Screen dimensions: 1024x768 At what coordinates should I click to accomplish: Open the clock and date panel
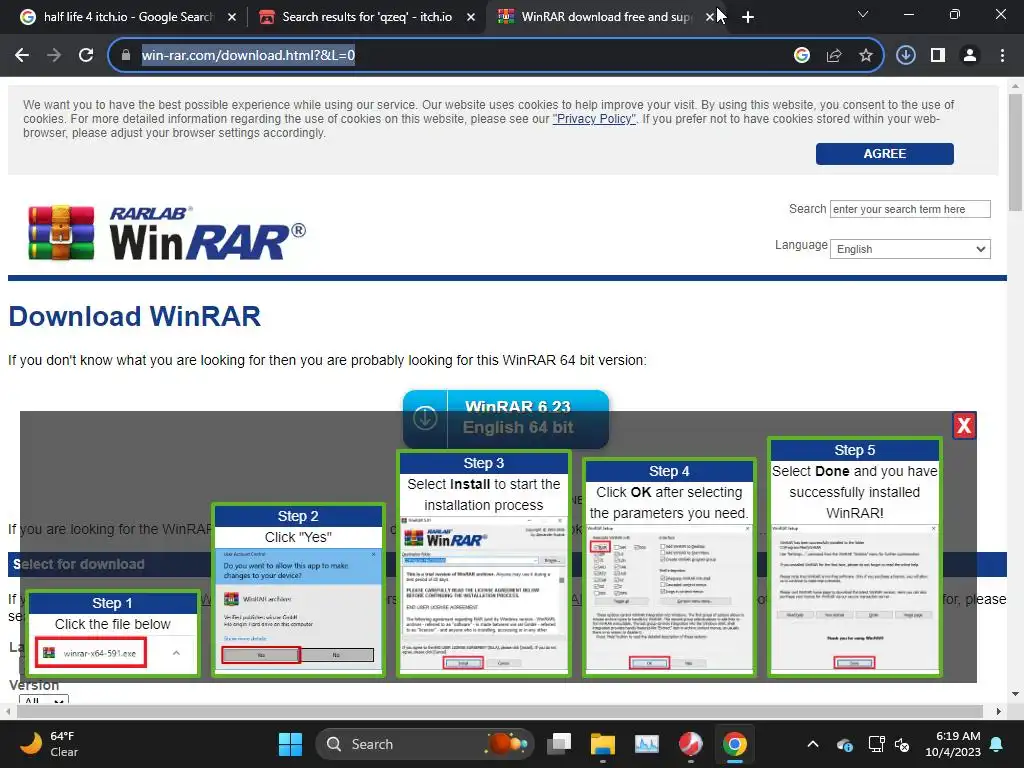tap(953, 744)
